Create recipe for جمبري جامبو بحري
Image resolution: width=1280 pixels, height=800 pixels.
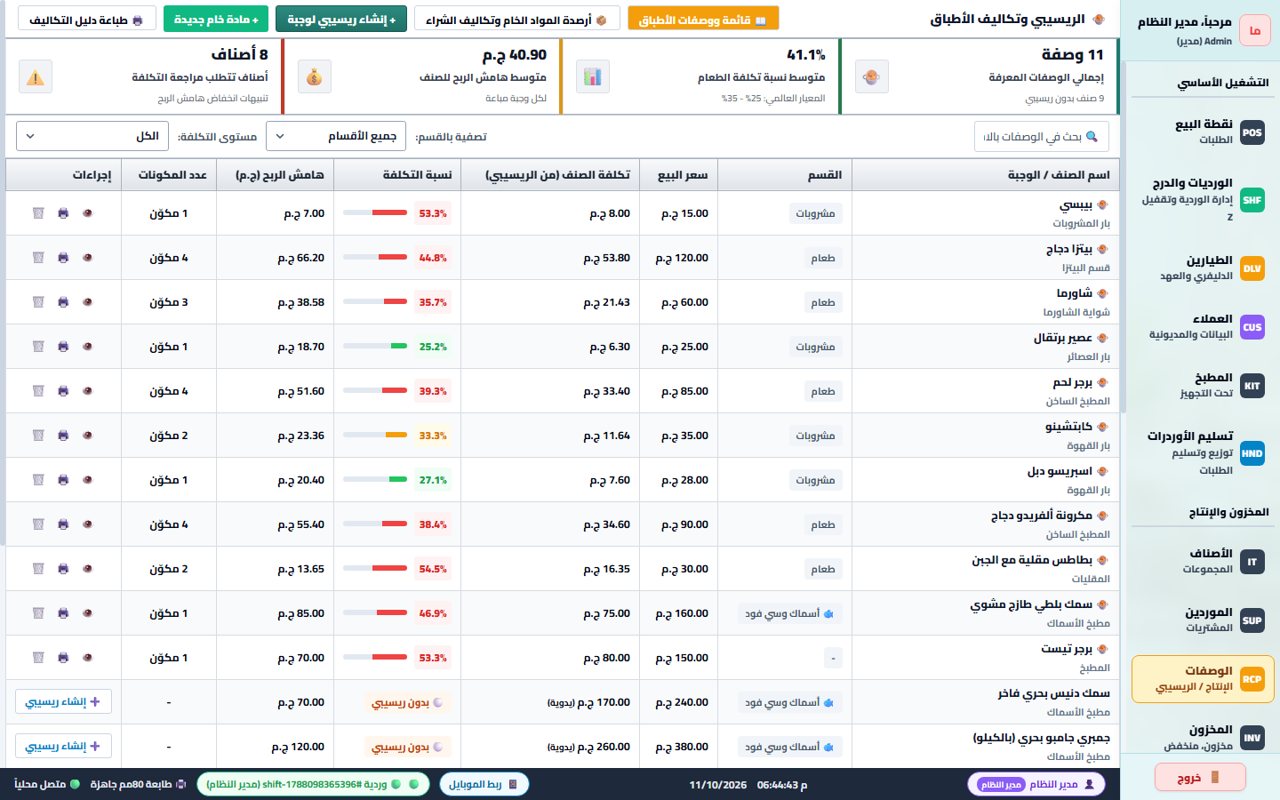coord(63,746)
